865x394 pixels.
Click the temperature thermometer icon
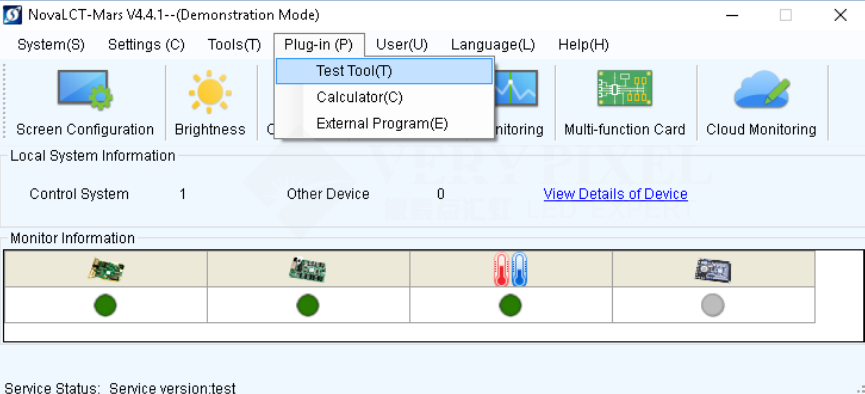click(x=511, y=269)
